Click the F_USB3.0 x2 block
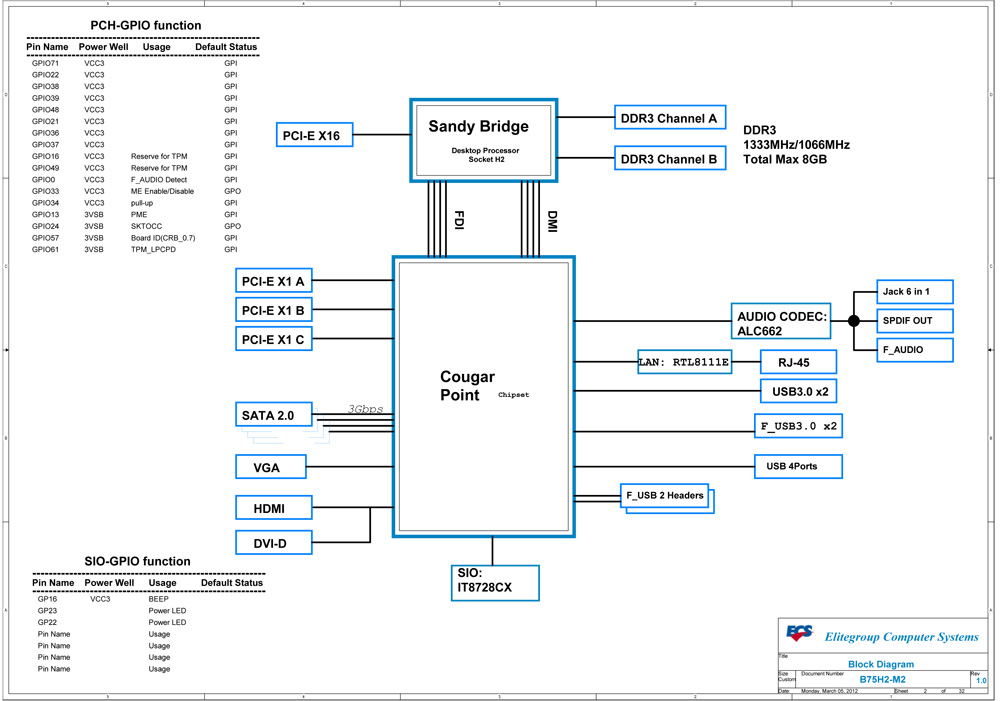1000x701 pixels. pyautogui.click(x=798, y=425)
